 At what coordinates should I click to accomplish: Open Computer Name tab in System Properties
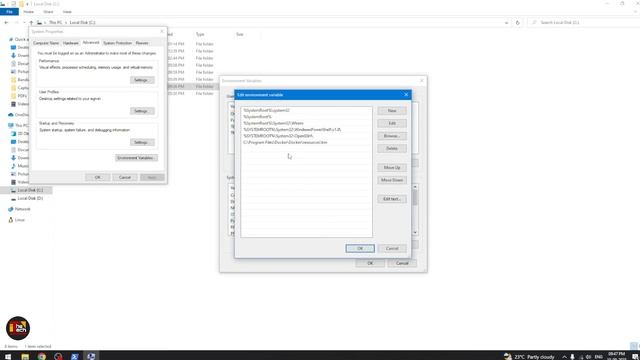[x=46, y=43]
